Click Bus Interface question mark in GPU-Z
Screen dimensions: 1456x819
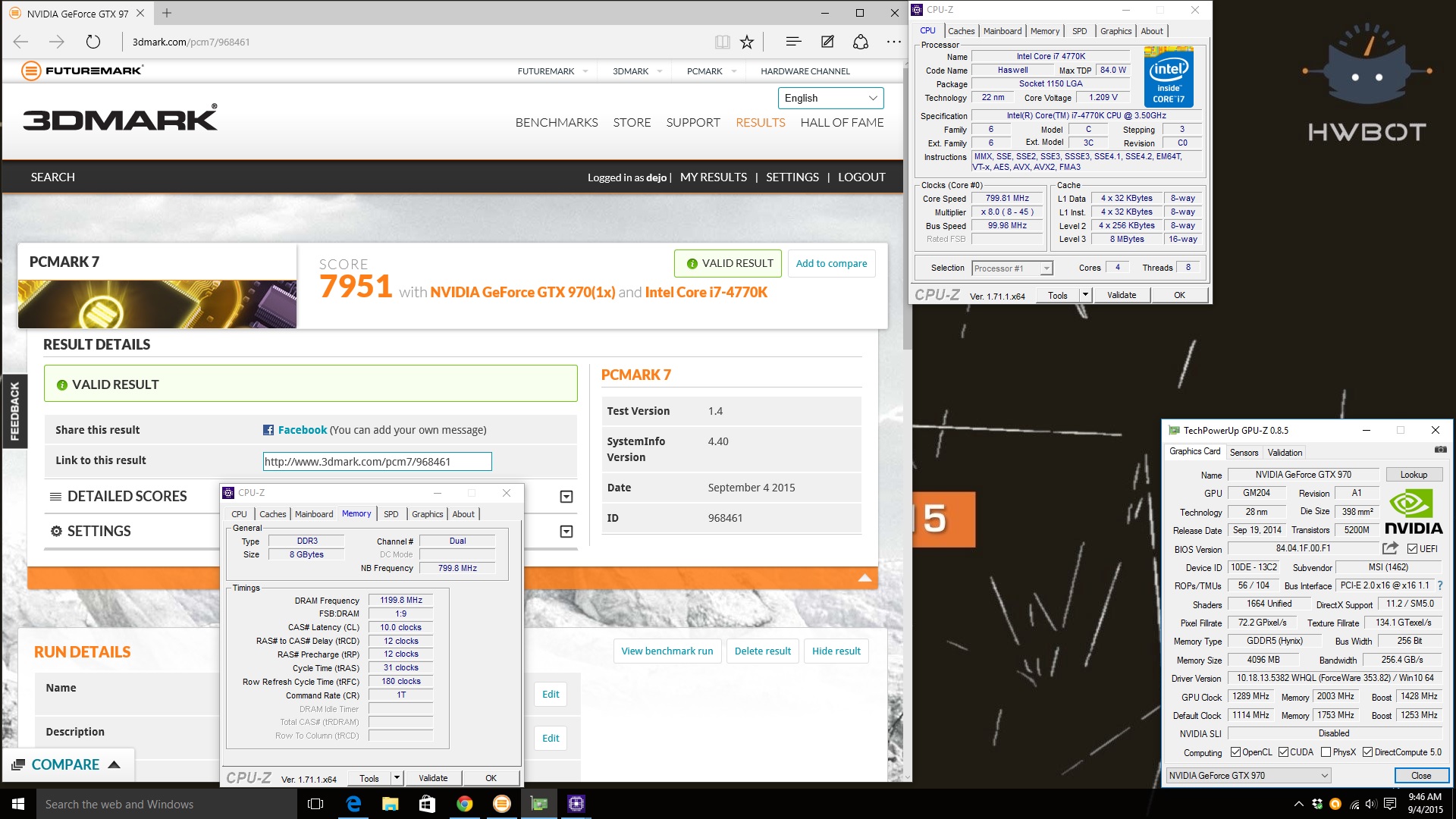[x=1440, y=585]
